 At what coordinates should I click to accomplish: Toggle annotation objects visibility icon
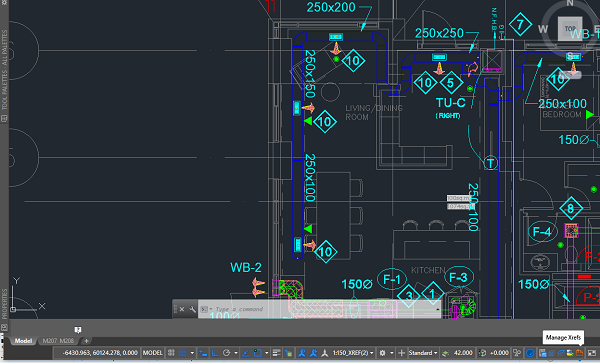pyautogui.click(x=302, y=353)
